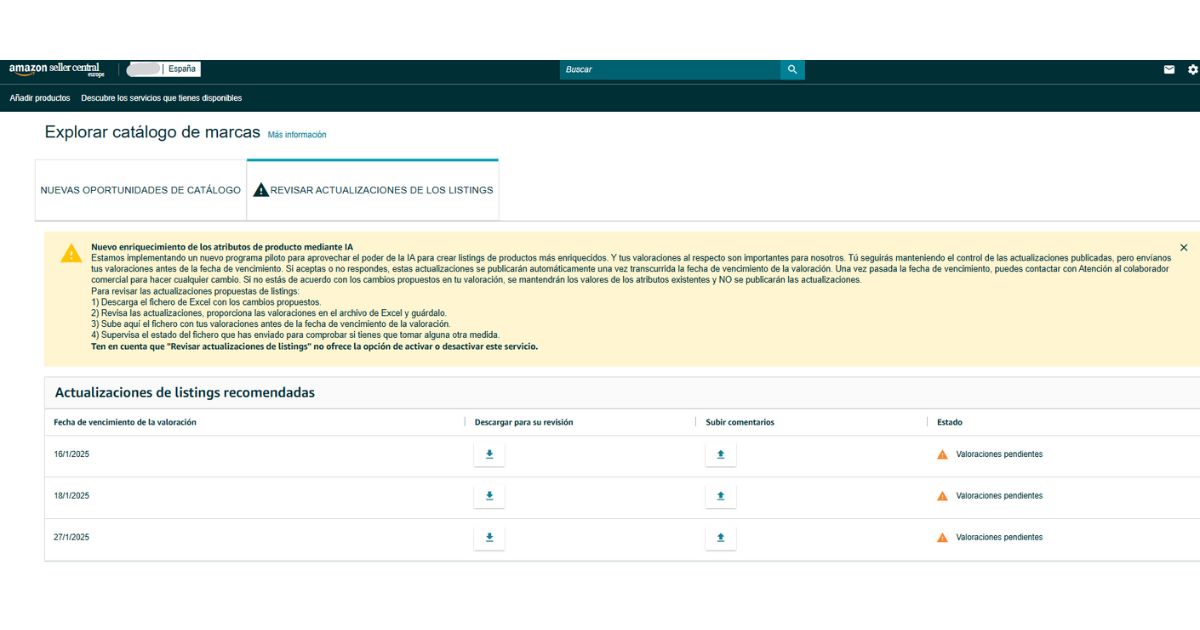Image resolution: width=1200 pixels, height=630 pixels.
Task: Click the search magnifier icon
Action: (792, 70)
